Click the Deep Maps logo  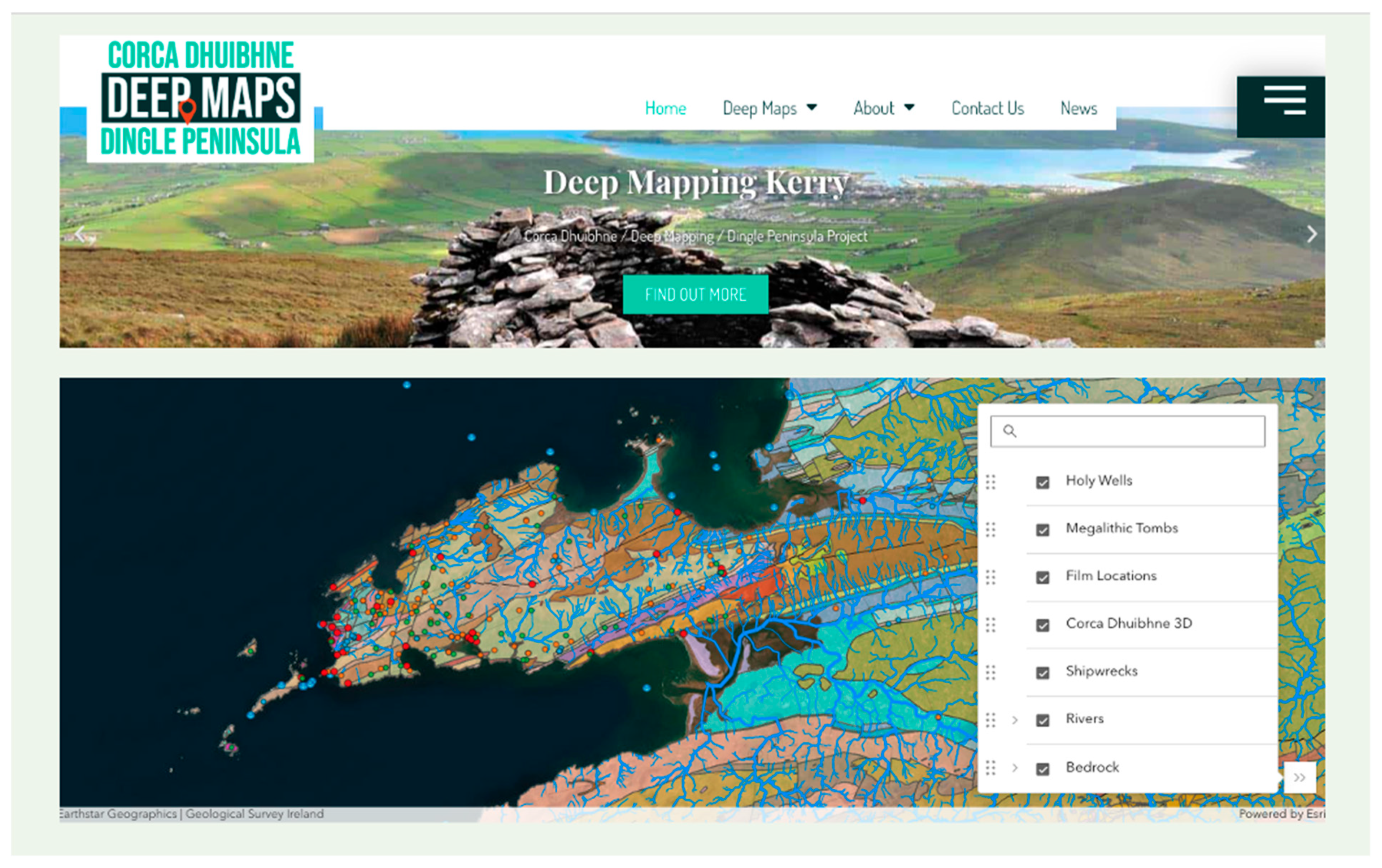200,99
